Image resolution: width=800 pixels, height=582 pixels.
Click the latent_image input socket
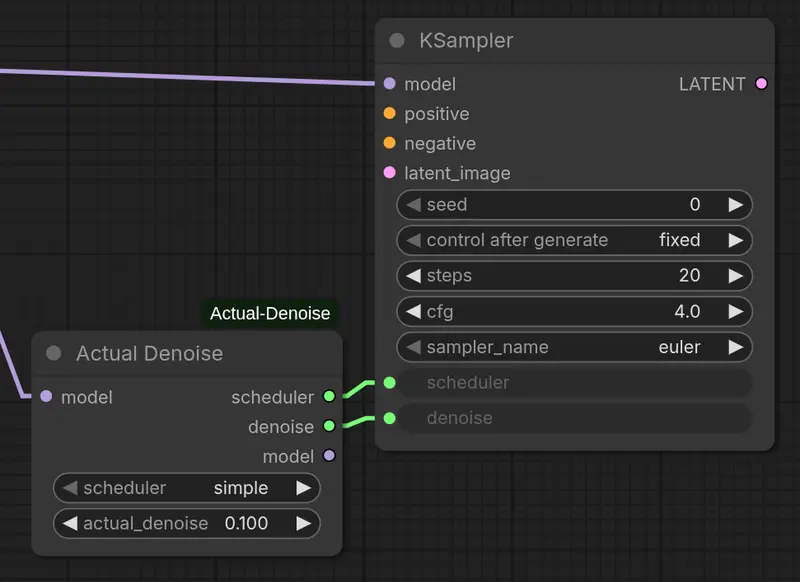coord(389,173)
